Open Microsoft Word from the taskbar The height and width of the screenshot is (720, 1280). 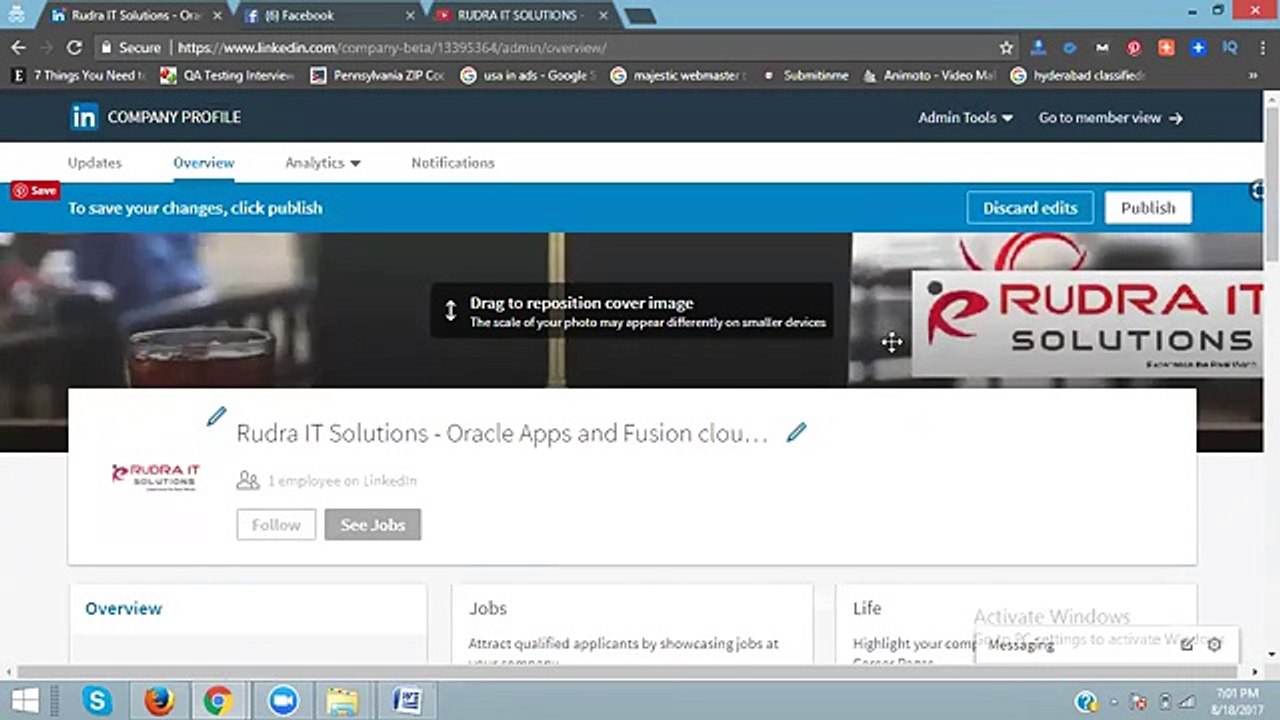coord(406,700)
